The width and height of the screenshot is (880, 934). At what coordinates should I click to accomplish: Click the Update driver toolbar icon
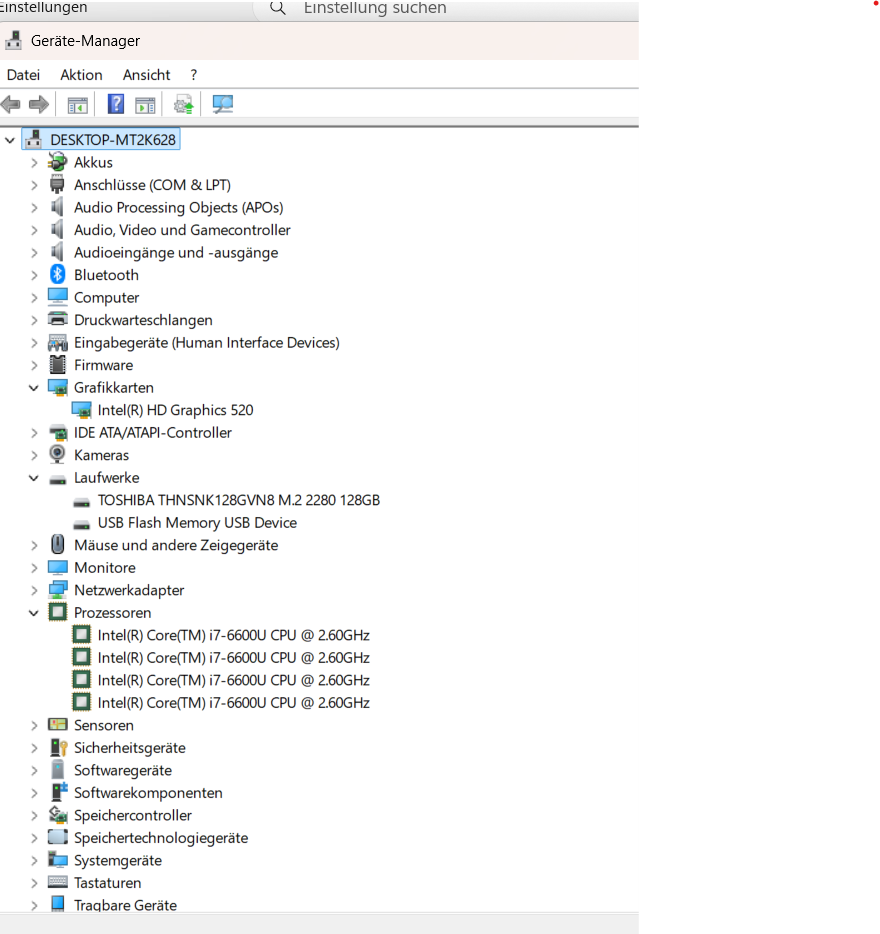tap(184, 105)
